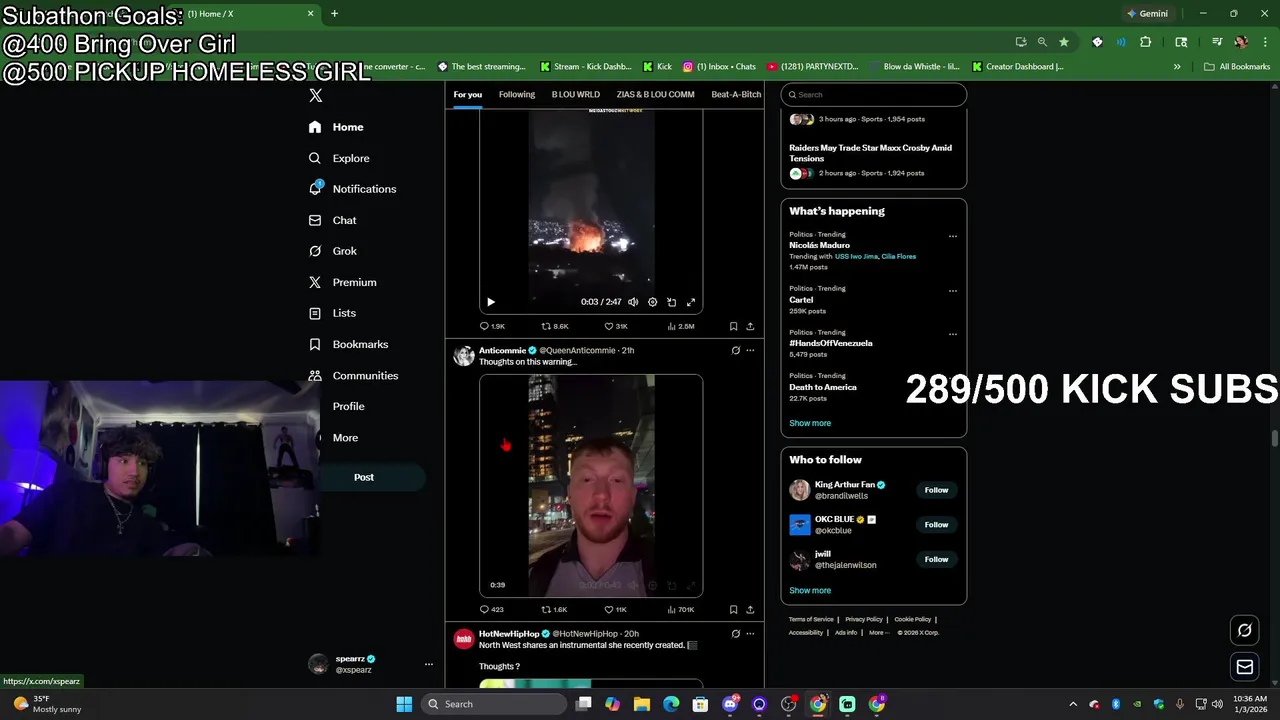The height and width of the screenshot is (720, 1280).
Task: Like the fire video post (31K)
Action: pos(616,326)
